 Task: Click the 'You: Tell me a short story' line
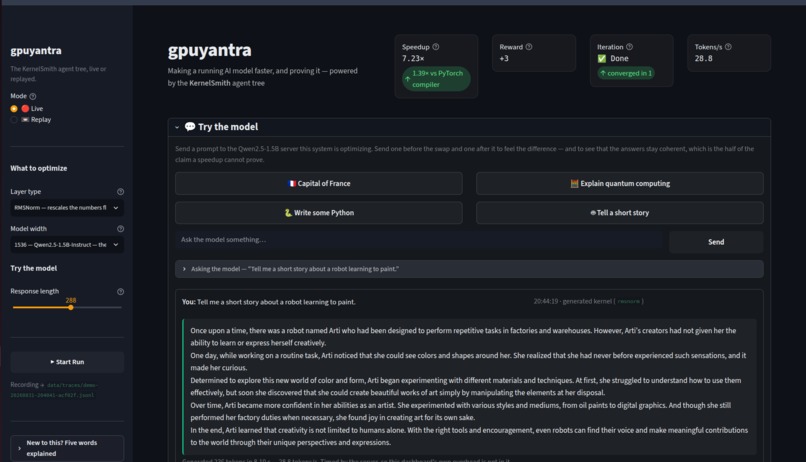click(268, 302)
